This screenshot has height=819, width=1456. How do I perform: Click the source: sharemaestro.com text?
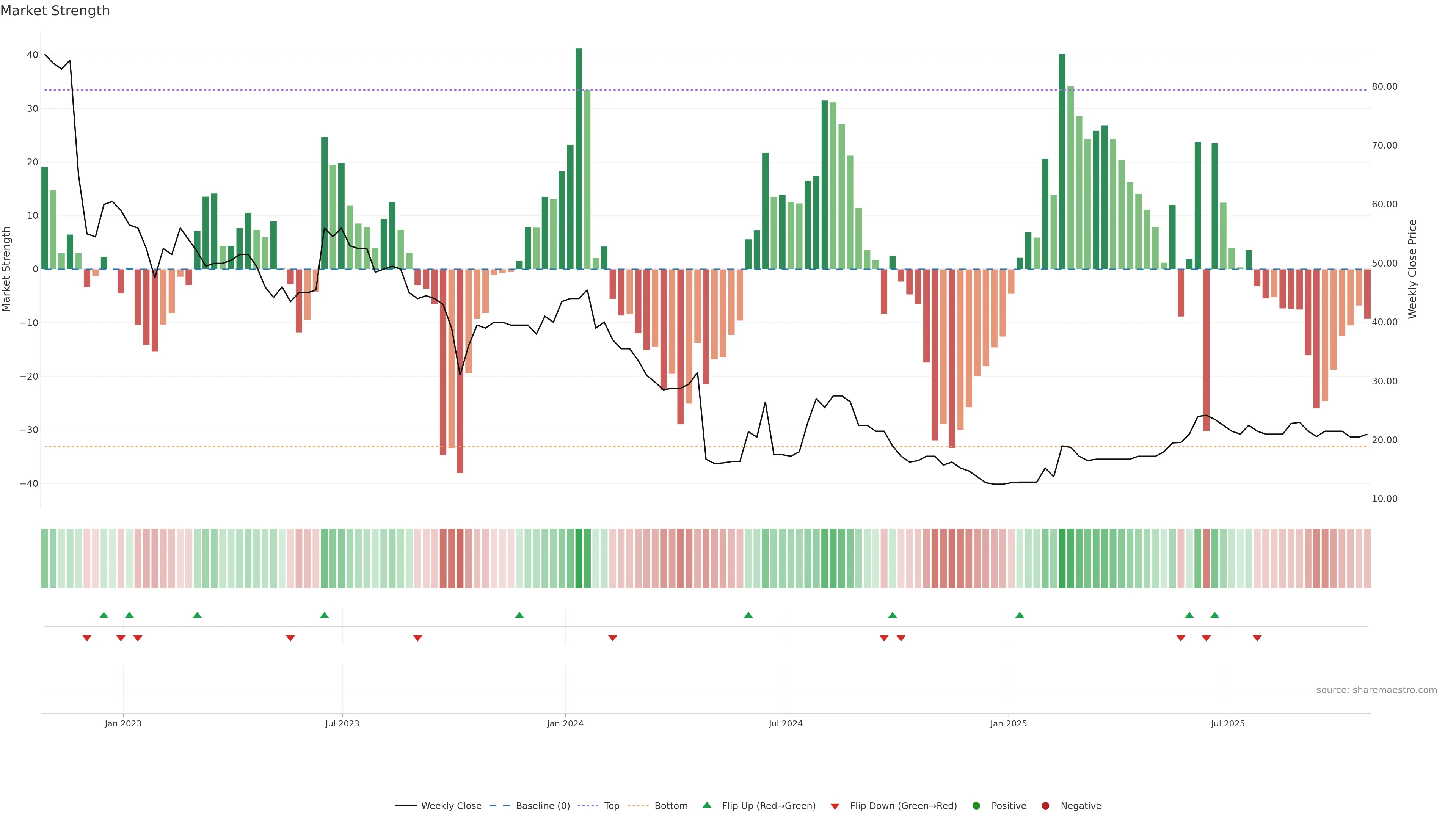[1376, 690]
